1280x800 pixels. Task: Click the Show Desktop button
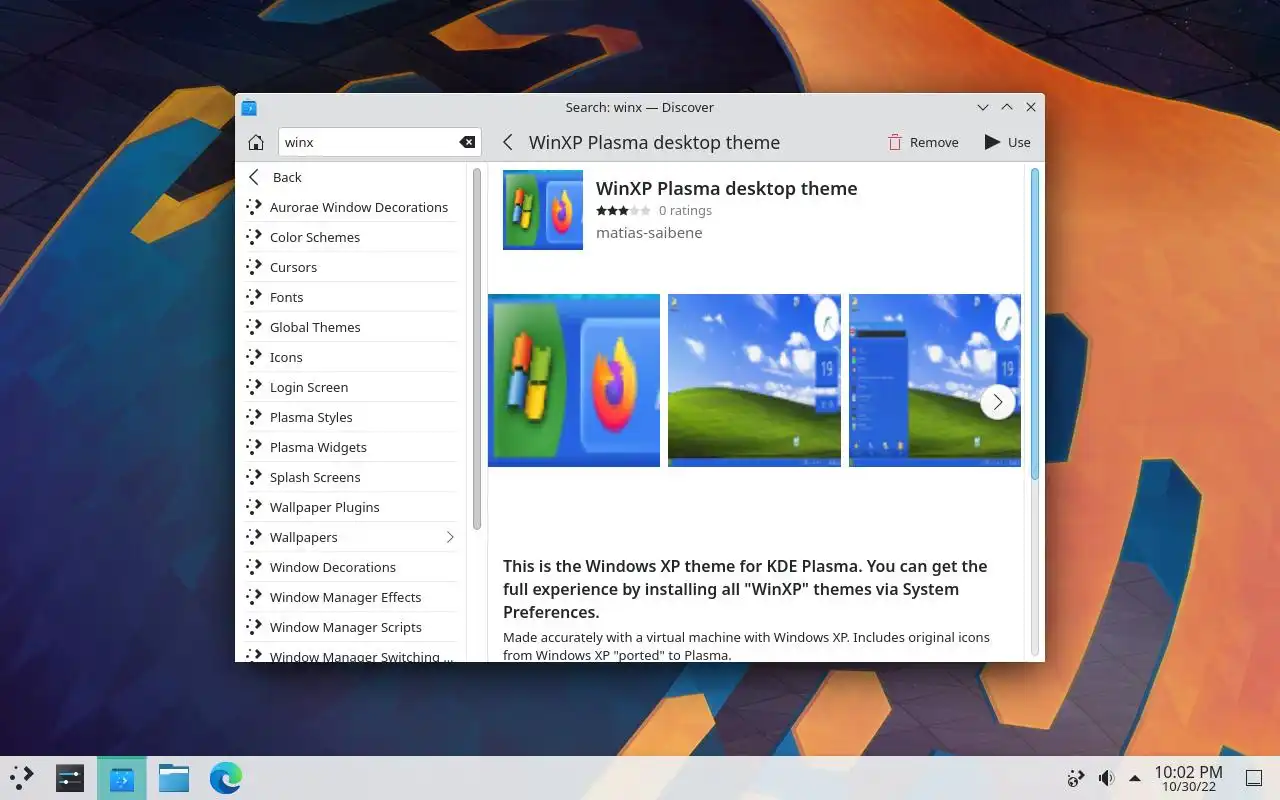pos(1254,778)
